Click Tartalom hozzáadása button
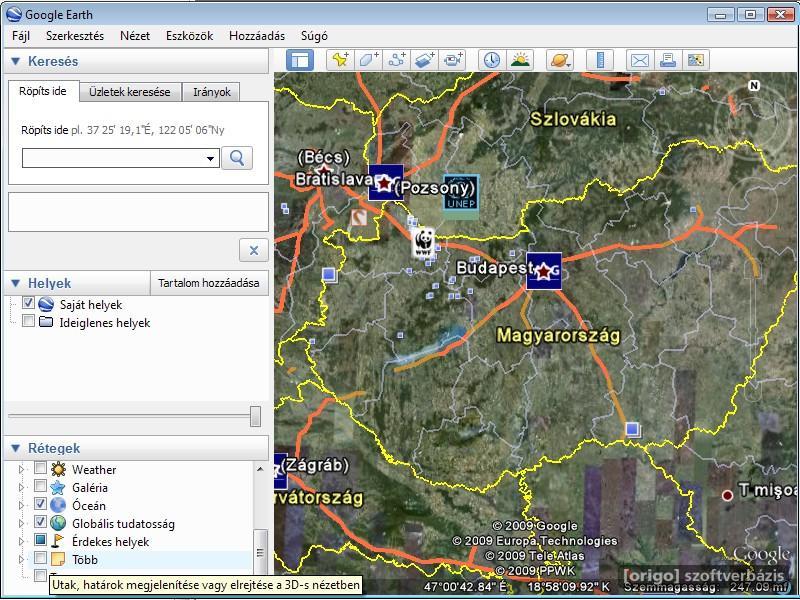The image size is (800, 600). [x=209, y=283]
